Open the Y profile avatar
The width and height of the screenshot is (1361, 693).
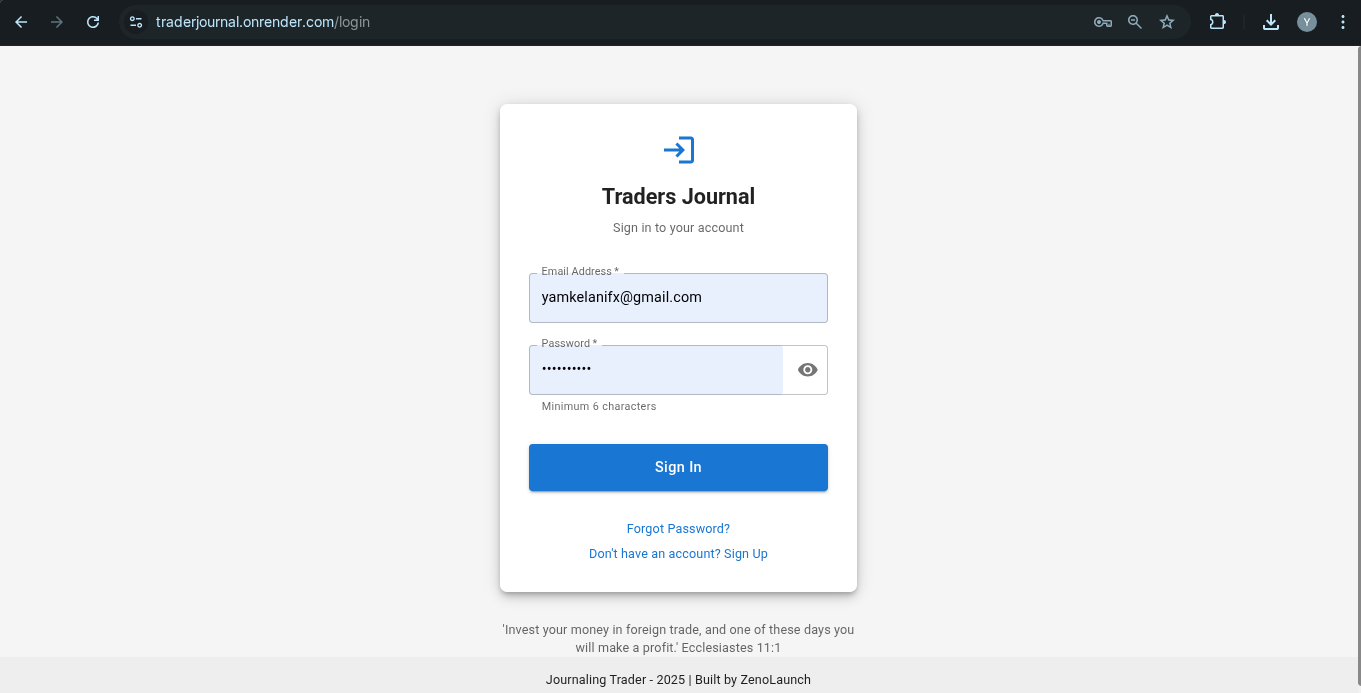point(1307,22)
